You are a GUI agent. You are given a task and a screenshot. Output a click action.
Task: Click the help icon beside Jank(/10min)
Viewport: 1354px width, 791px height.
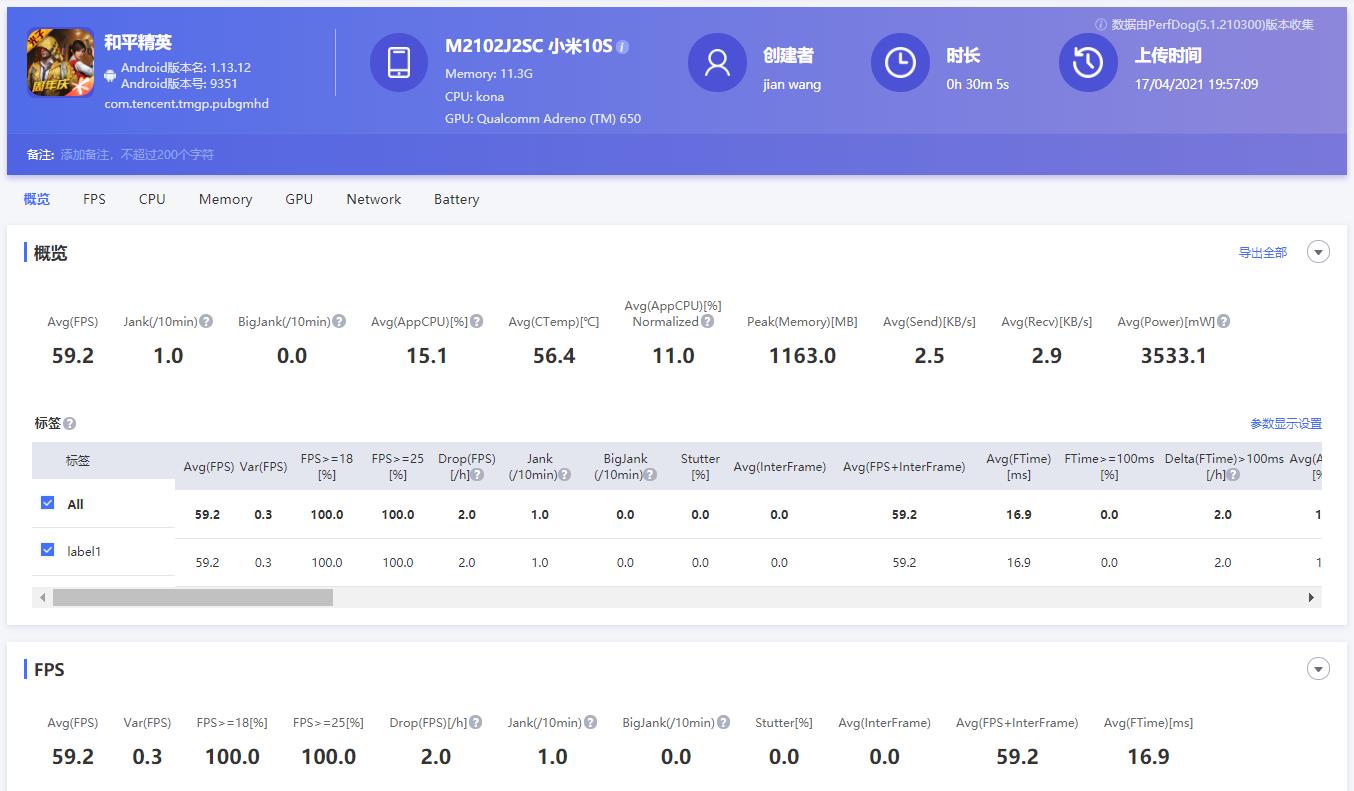206,321
